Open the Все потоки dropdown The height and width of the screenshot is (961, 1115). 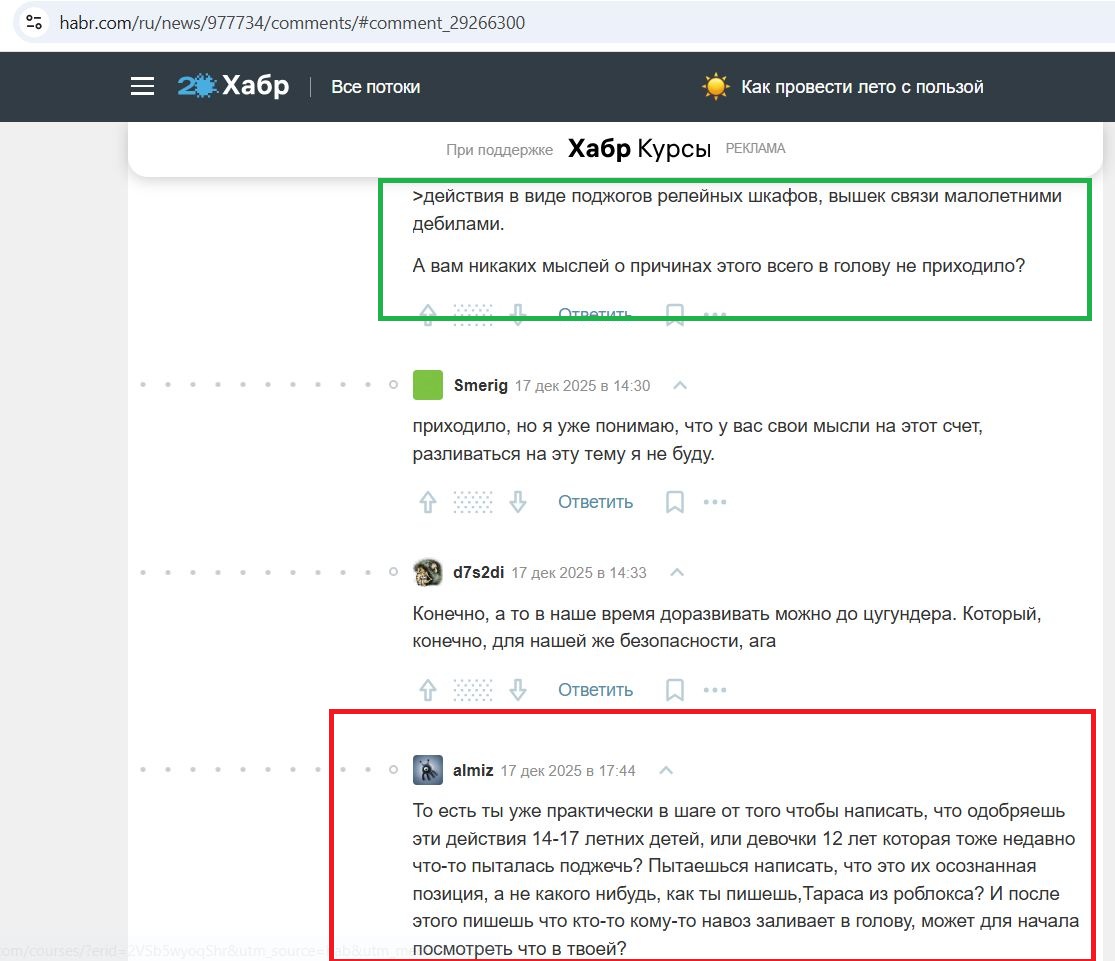375,87
